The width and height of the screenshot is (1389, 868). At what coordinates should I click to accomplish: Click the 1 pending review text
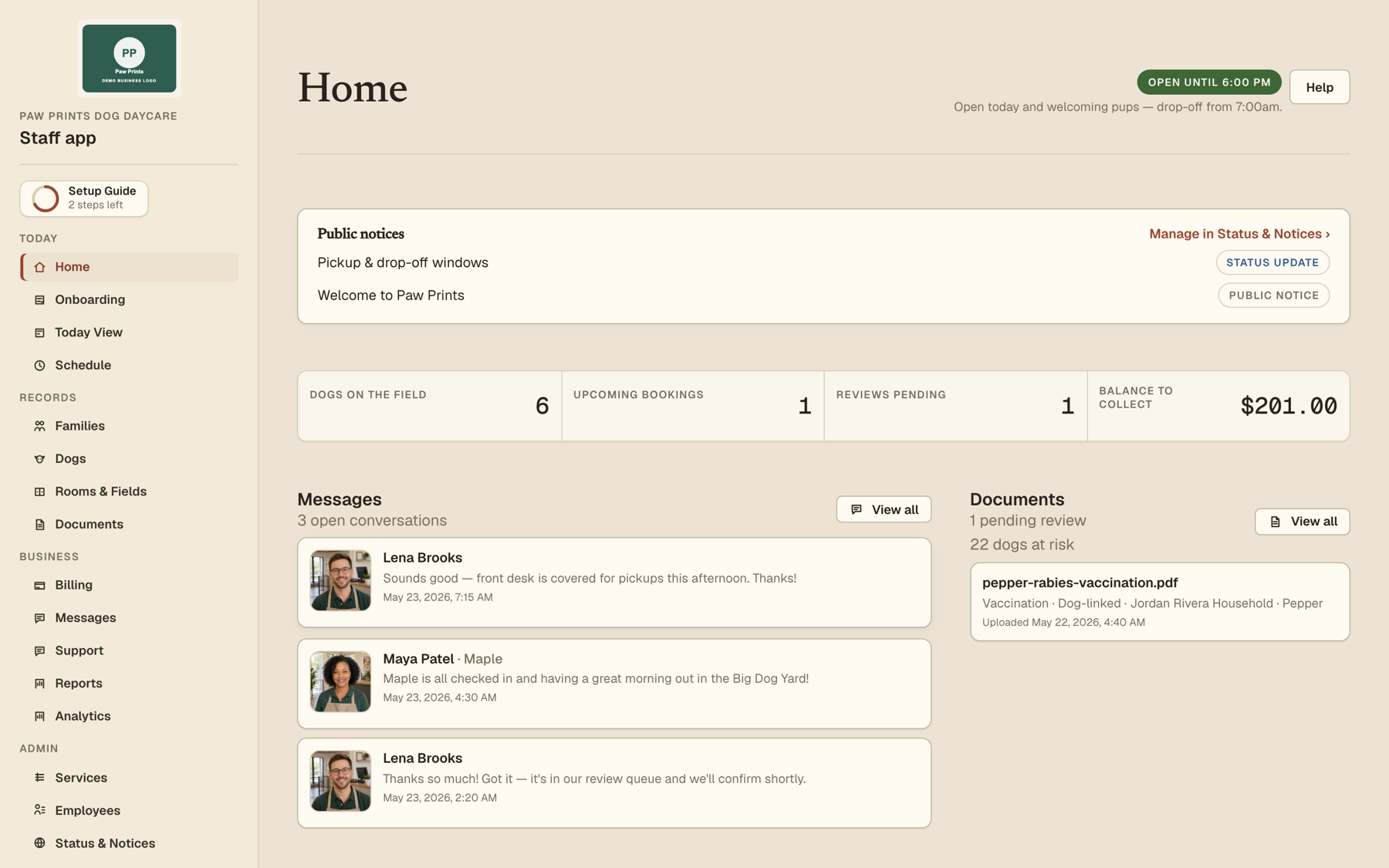pyautogui.click(x=1028, y=521)
